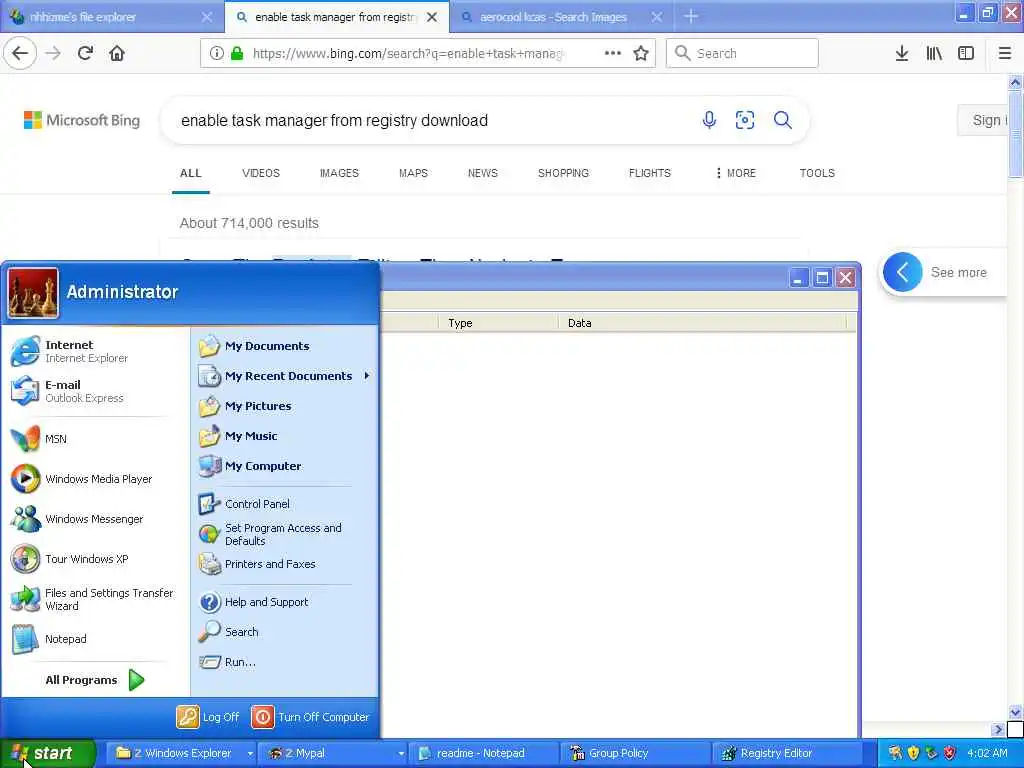The width and height of the screenshot is (1024, 768).
Task: Open Help and Support
Action: tap(253, 602)
